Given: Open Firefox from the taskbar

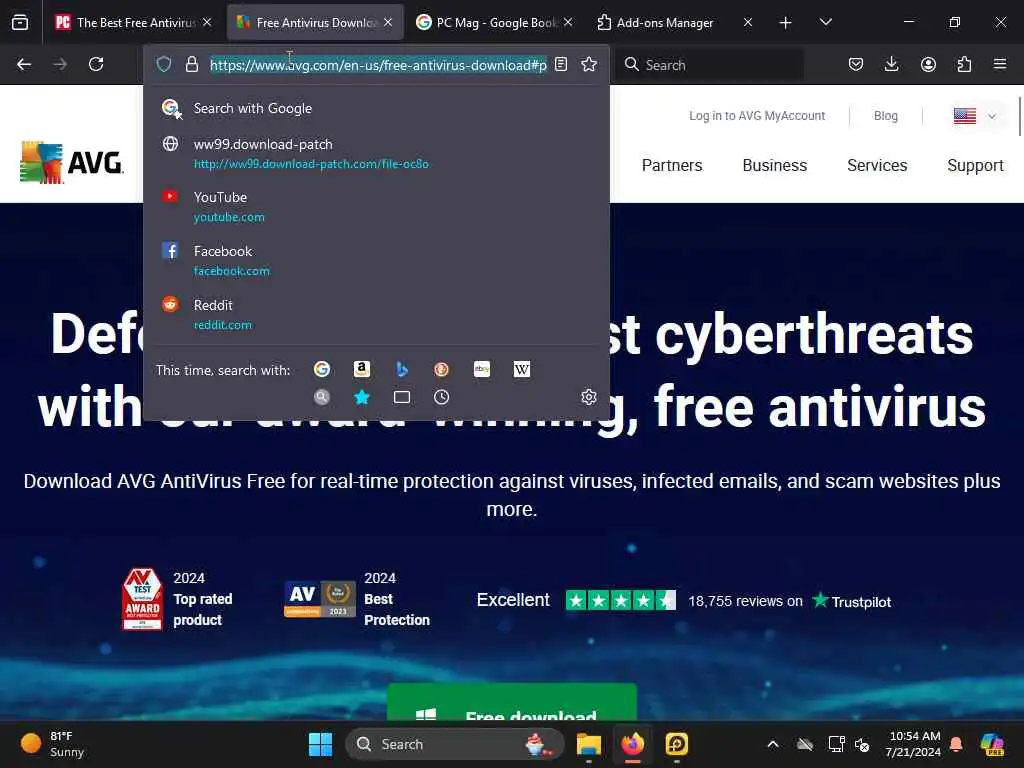Looking at the screenshot, I should pyautogui.click(x=632, y=744).
